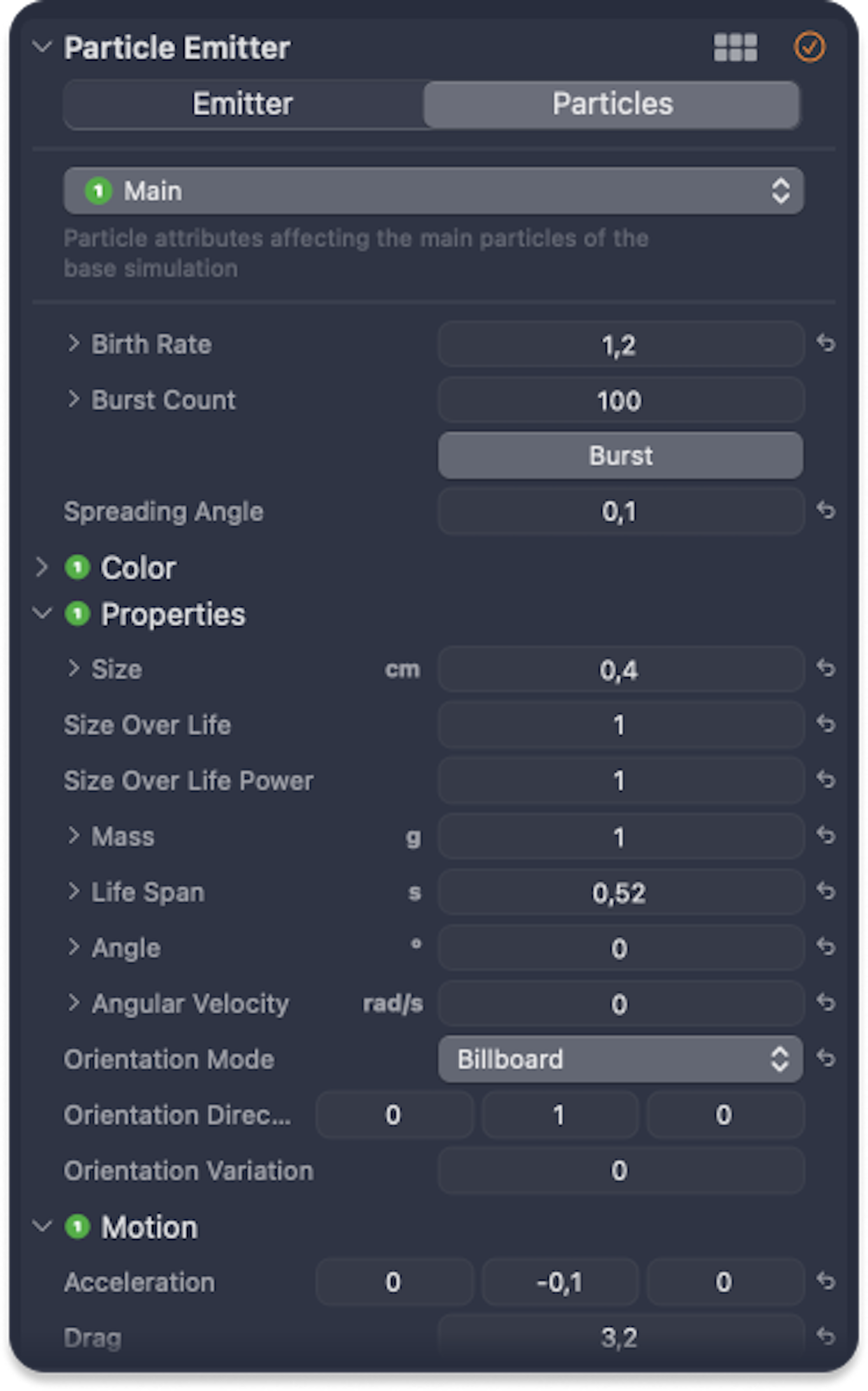Screen dimensions: 868x1391
Task: Click the green badge next to Color
Action: point(78,568)
